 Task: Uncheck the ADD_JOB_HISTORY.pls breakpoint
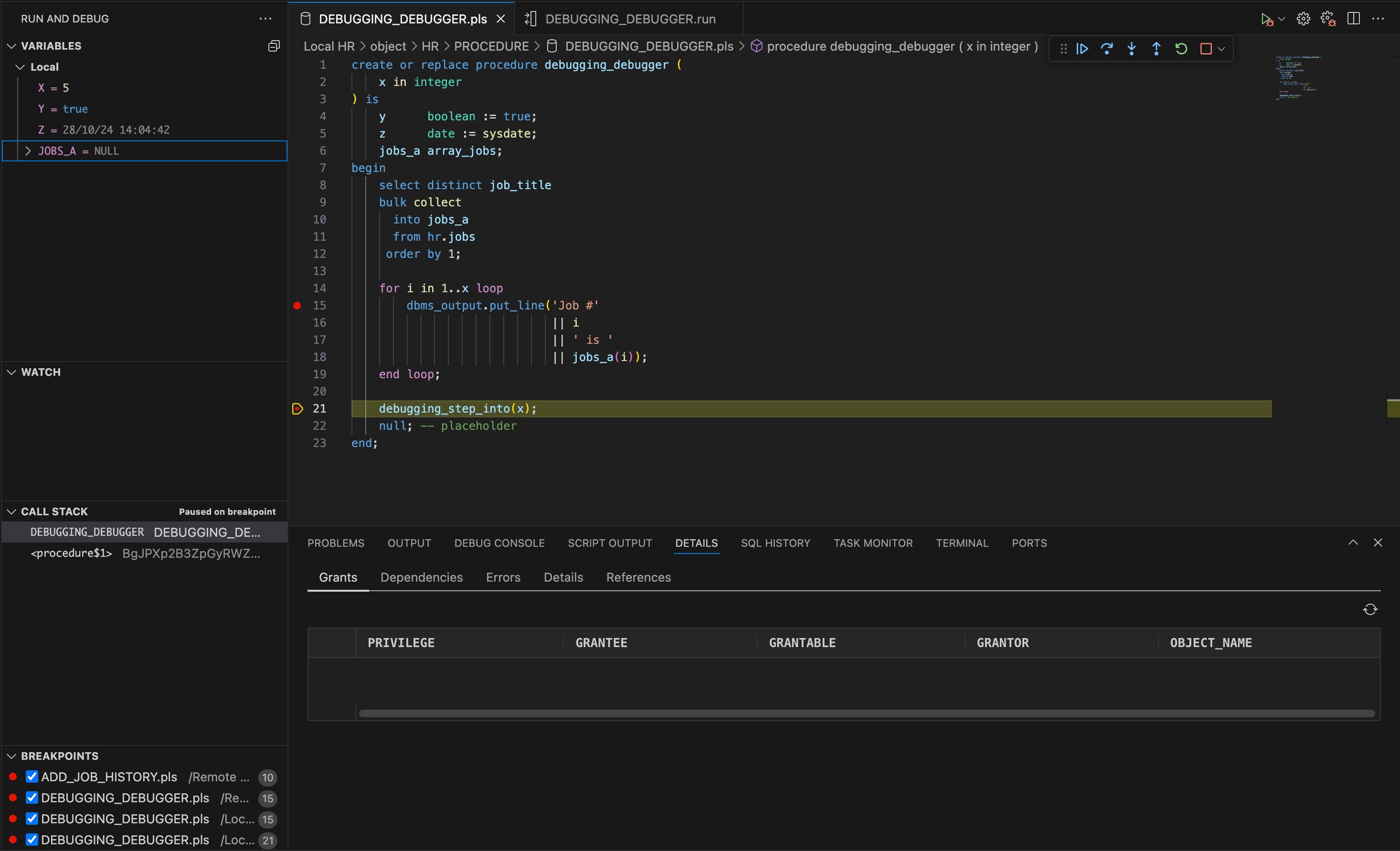pos(32,776)
